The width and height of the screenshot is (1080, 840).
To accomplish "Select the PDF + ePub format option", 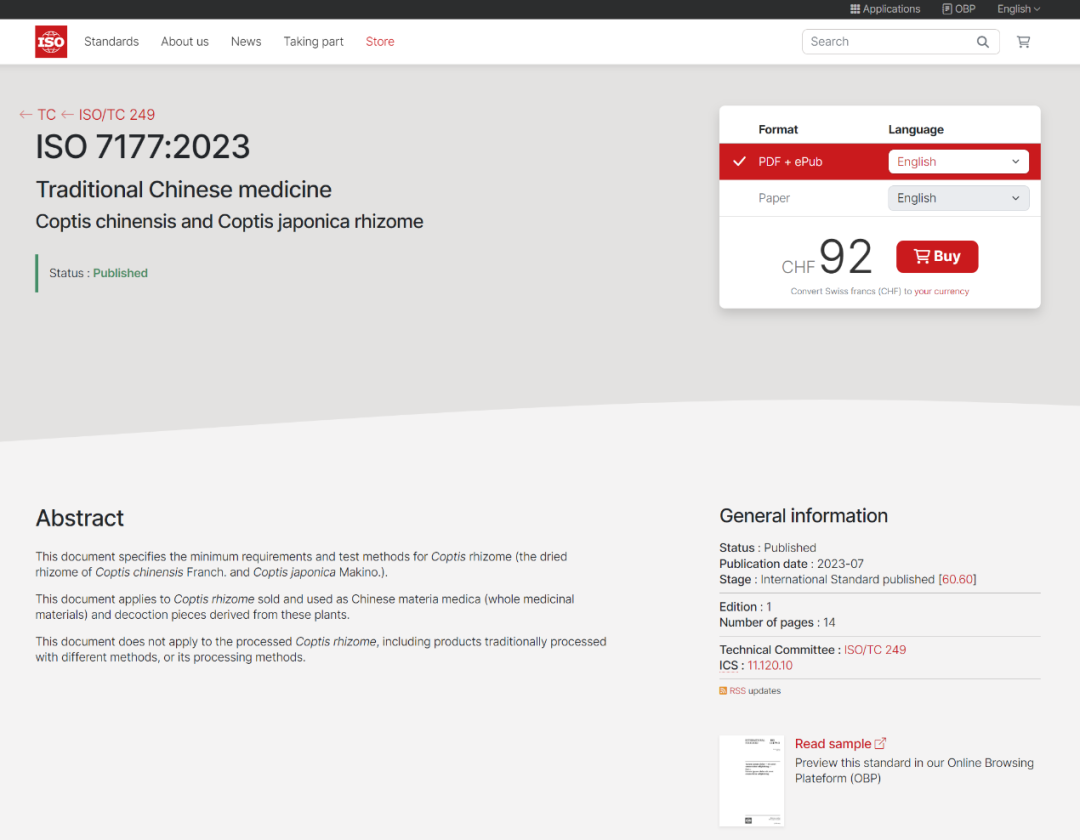I will tap(790, 162).
